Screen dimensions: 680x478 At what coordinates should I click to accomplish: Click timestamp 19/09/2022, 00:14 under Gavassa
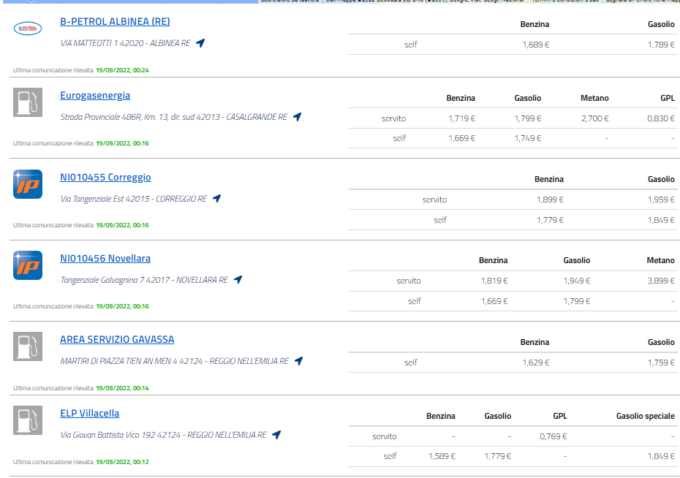122,388
